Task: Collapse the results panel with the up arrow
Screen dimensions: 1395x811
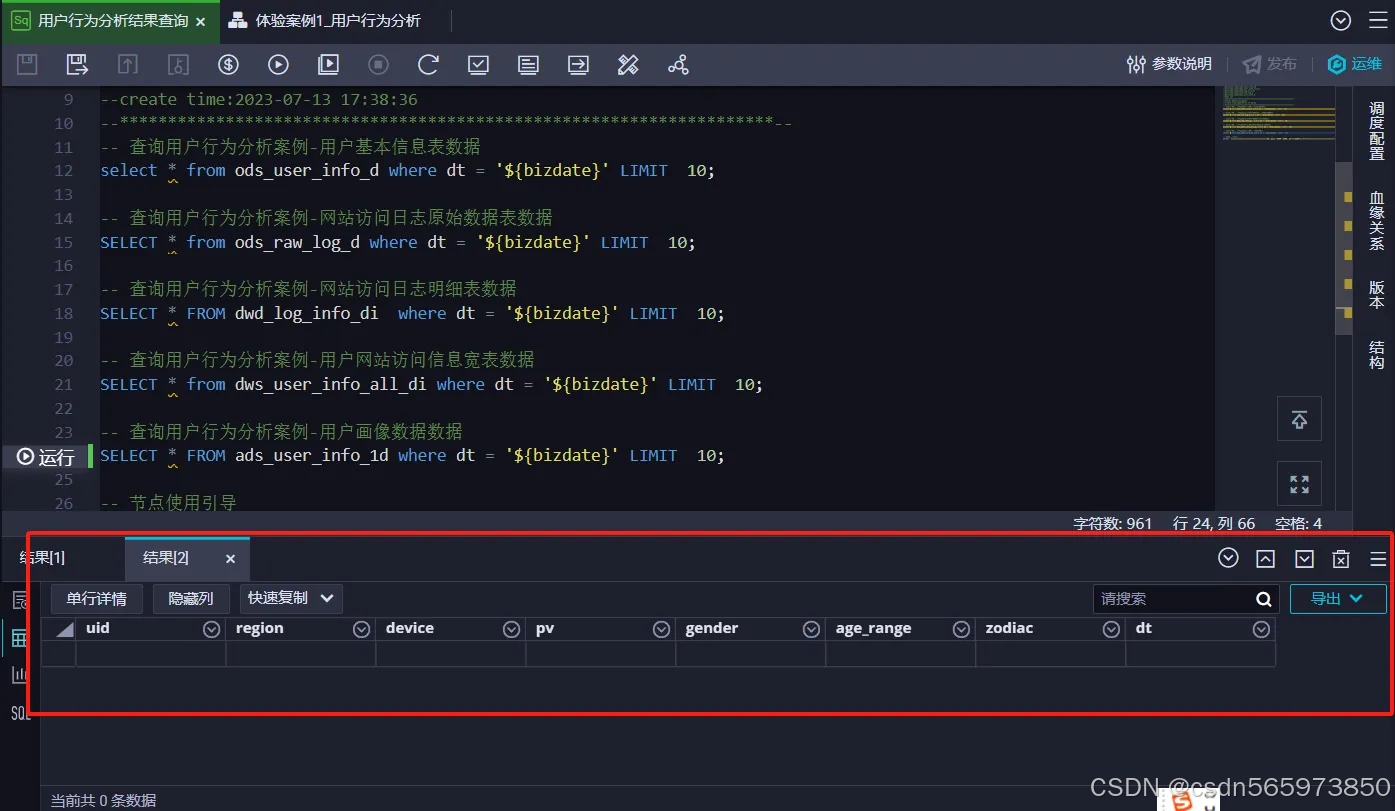Action: [x=1265, y=558]
